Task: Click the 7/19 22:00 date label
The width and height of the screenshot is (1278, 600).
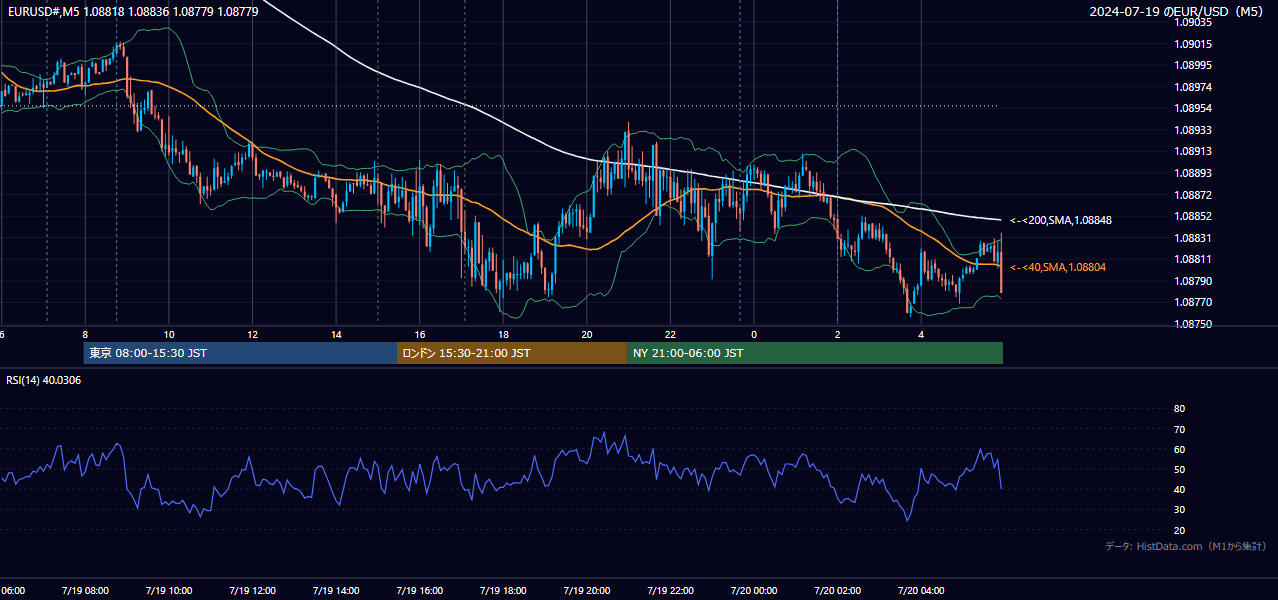Action: coord(670,591)
